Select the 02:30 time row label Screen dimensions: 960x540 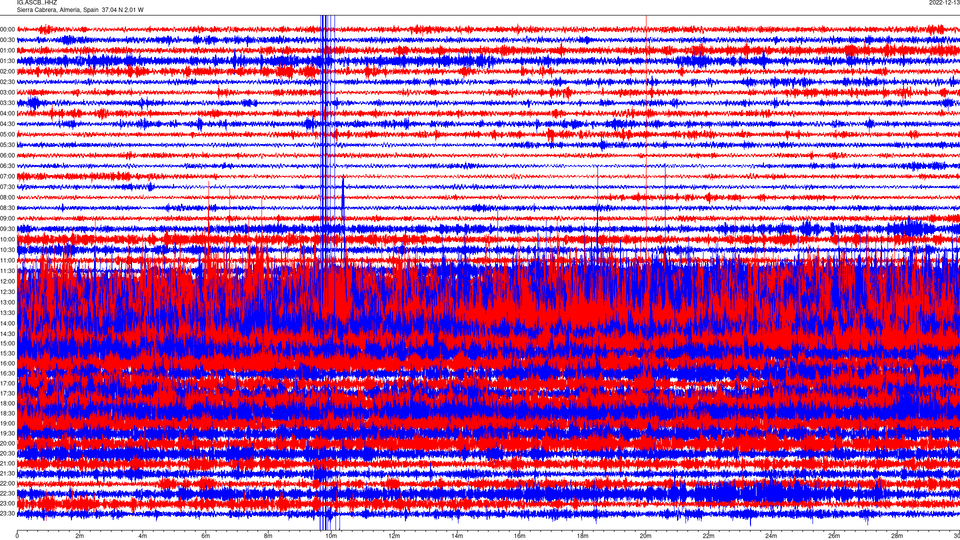[8, 82]
